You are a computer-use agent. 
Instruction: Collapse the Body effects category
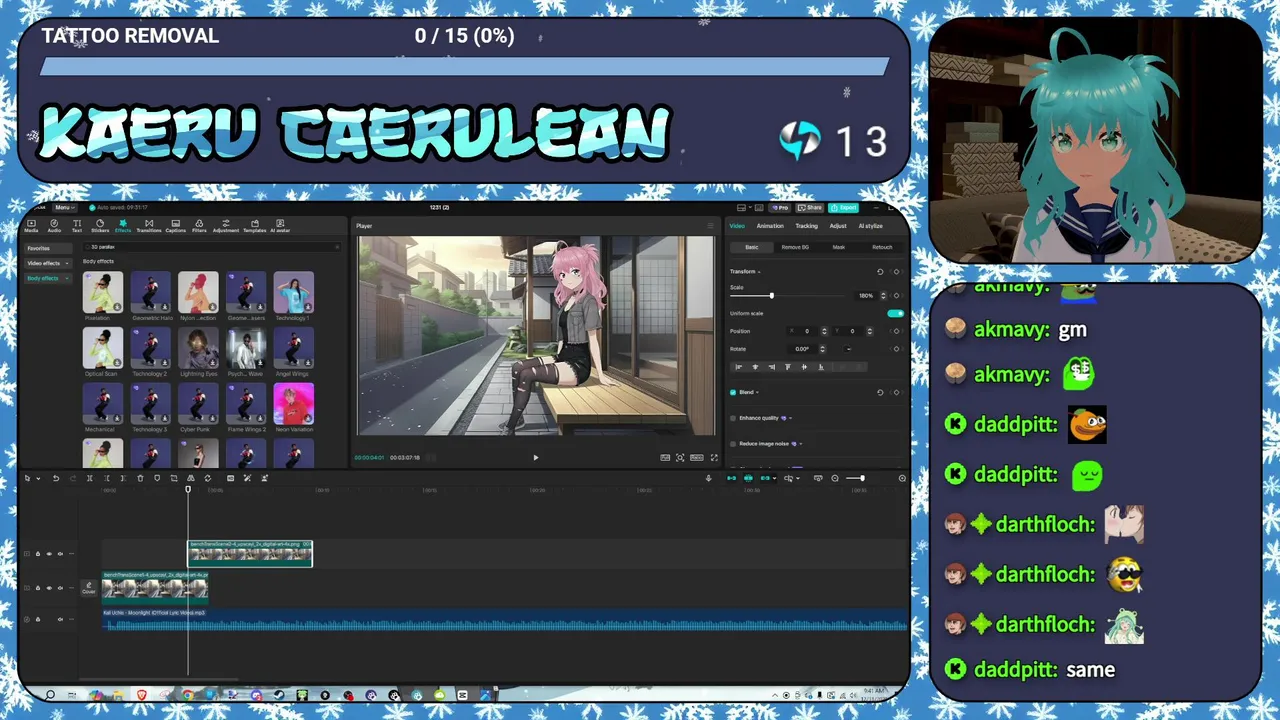(x=47, y=278)
